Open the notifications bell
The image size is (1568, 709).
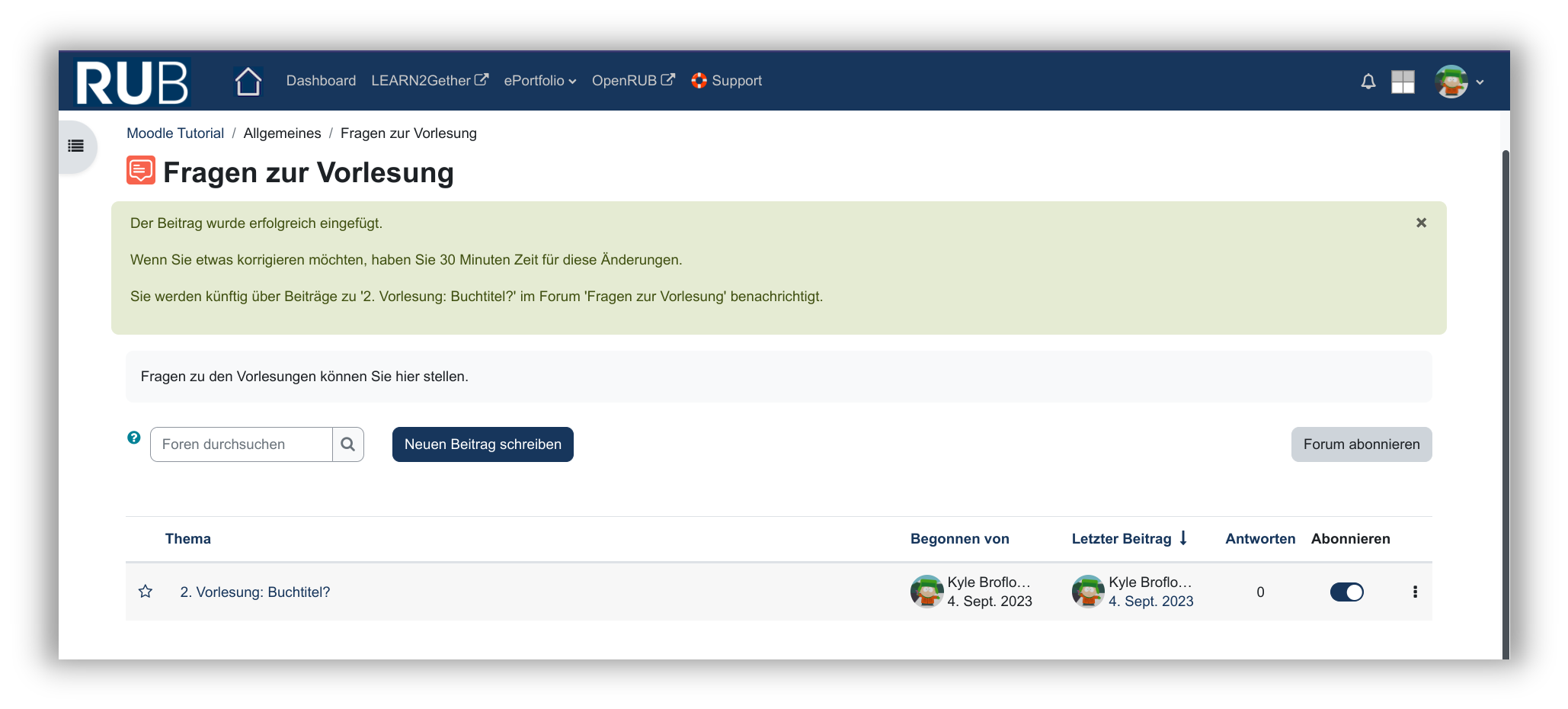(x=1368, y=82)
